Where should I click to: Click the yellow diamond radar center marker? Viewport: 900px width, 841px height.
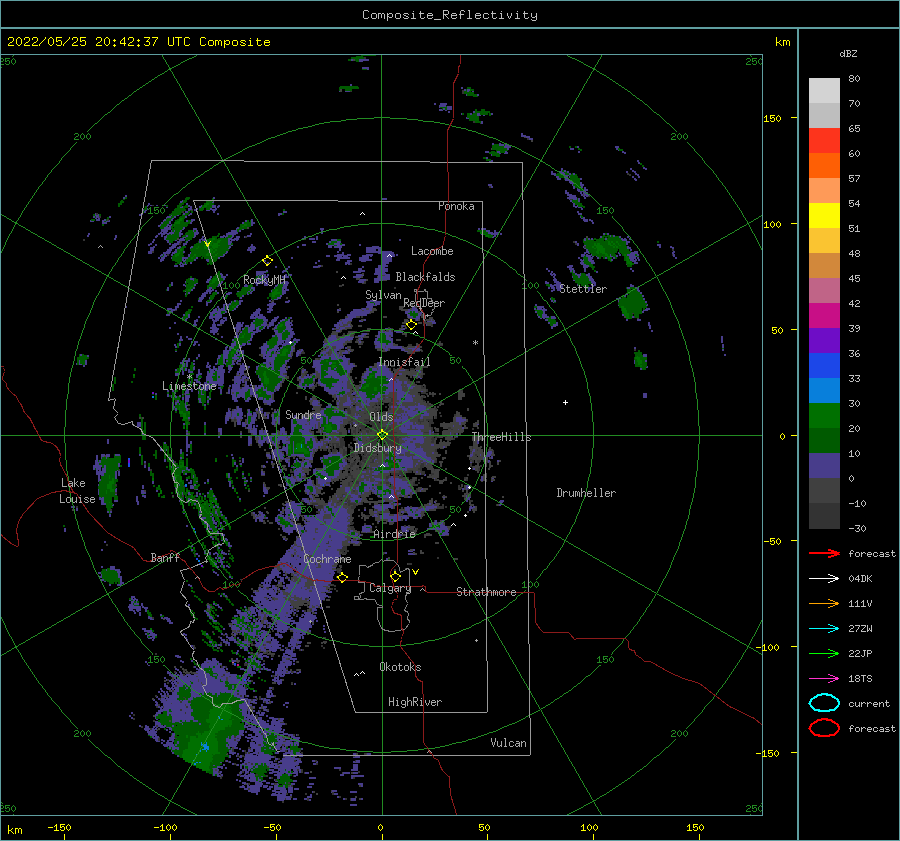click(382, 435)
